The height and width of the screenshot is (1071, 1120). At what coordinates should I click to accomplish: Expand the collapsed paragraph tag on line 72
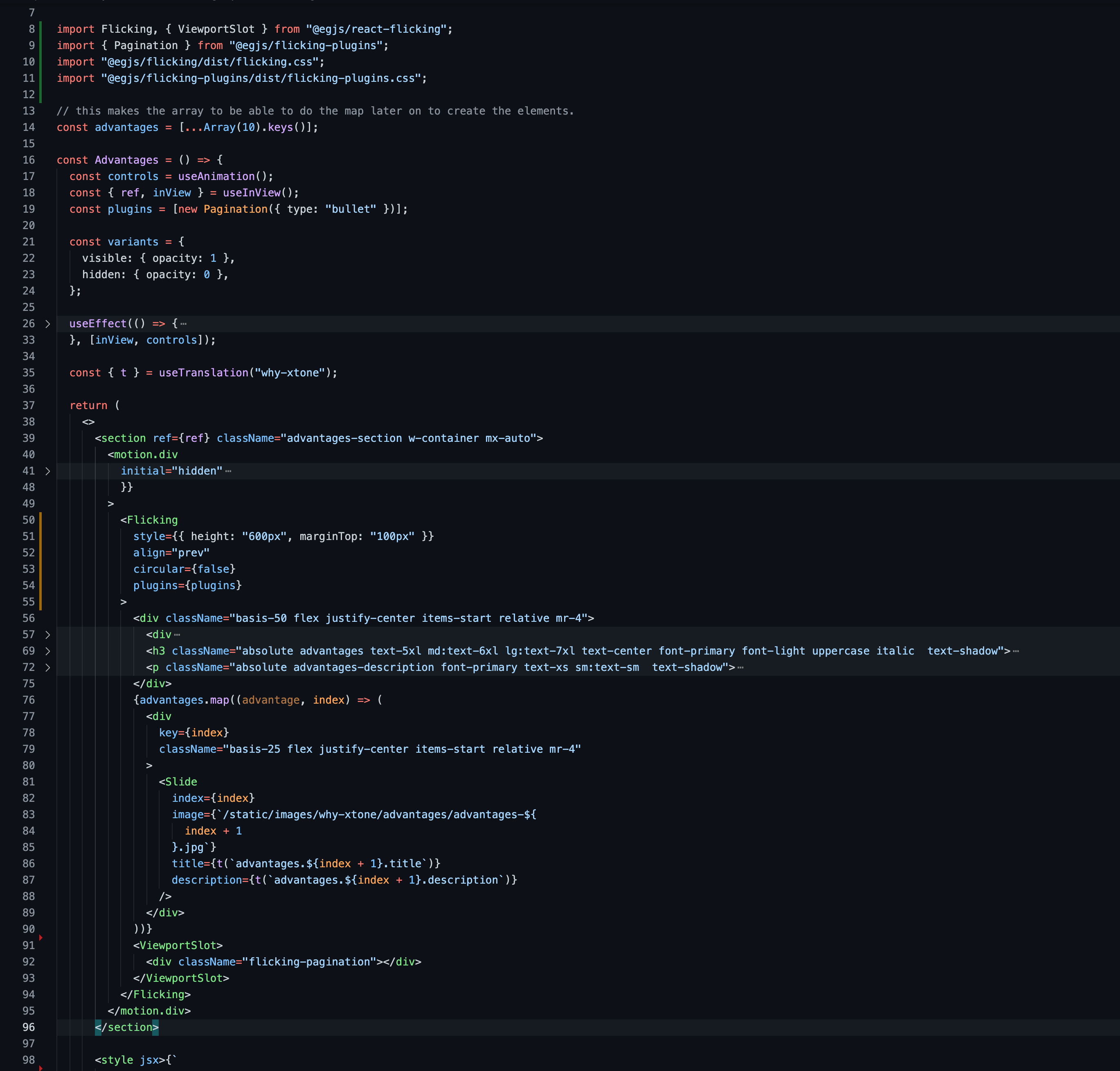[48, 667]
